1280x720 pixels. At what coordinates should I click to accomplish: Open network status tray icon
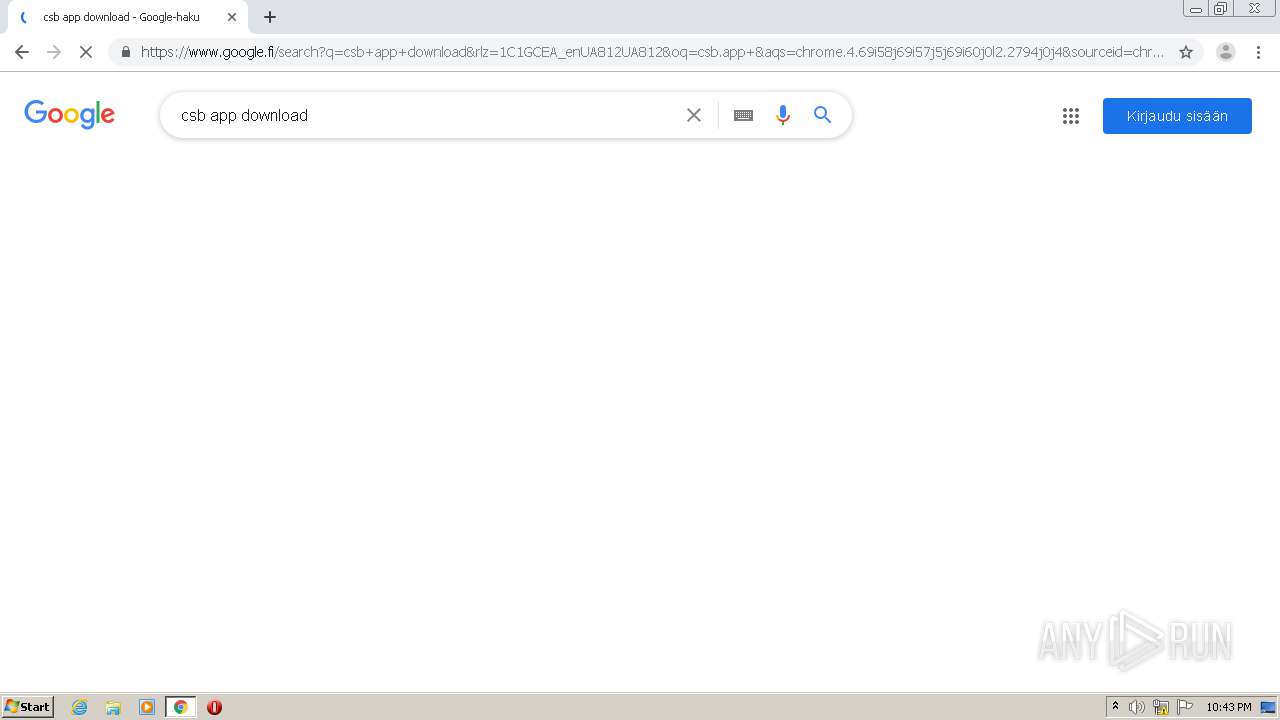click(x=1161, y=707)
